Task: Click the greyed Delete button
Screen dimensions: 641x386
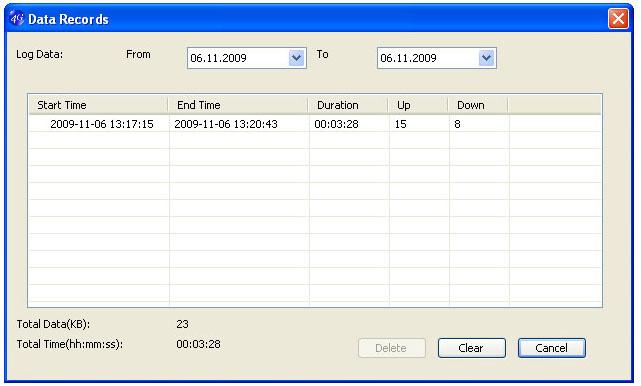Action: point(392,348)
